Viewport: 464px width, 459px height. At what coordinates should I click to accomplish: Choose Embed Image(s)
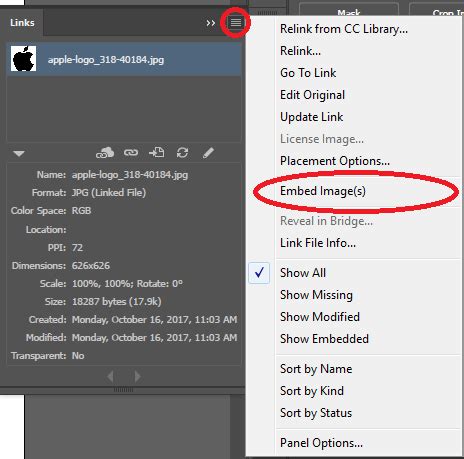(x=323, y=191)
